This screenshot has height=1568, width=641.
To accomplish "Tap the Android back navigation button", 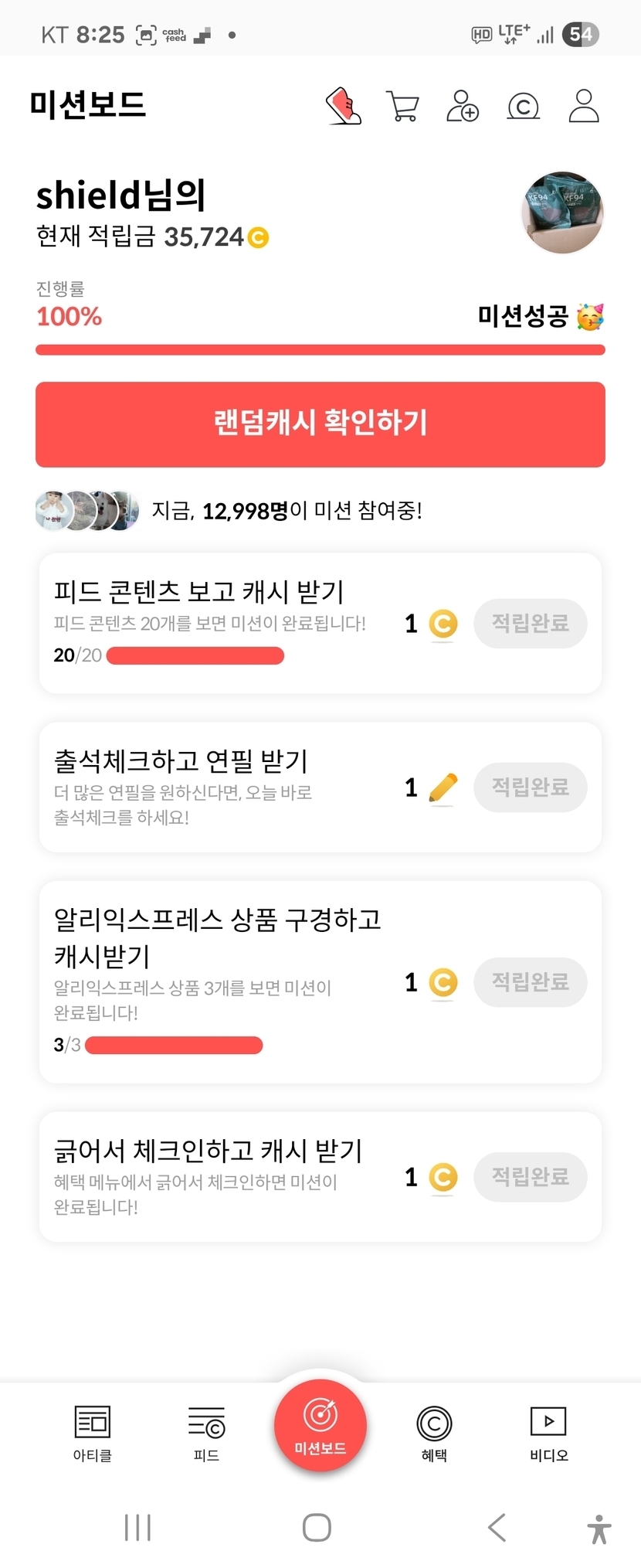I will pos(497,1528).
